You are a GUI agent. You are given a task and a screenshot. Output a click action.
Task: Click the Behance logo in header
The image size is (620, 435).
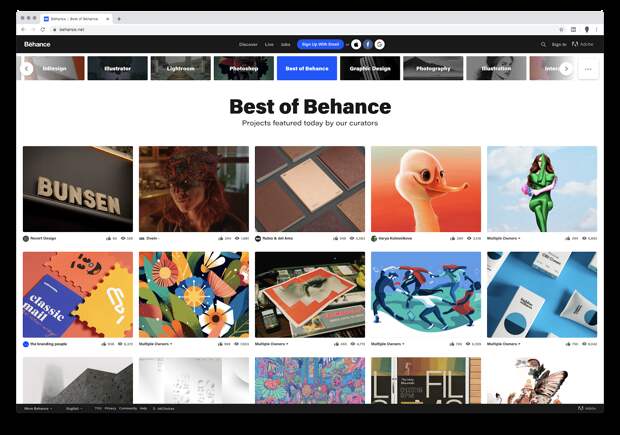pos(37,44)
